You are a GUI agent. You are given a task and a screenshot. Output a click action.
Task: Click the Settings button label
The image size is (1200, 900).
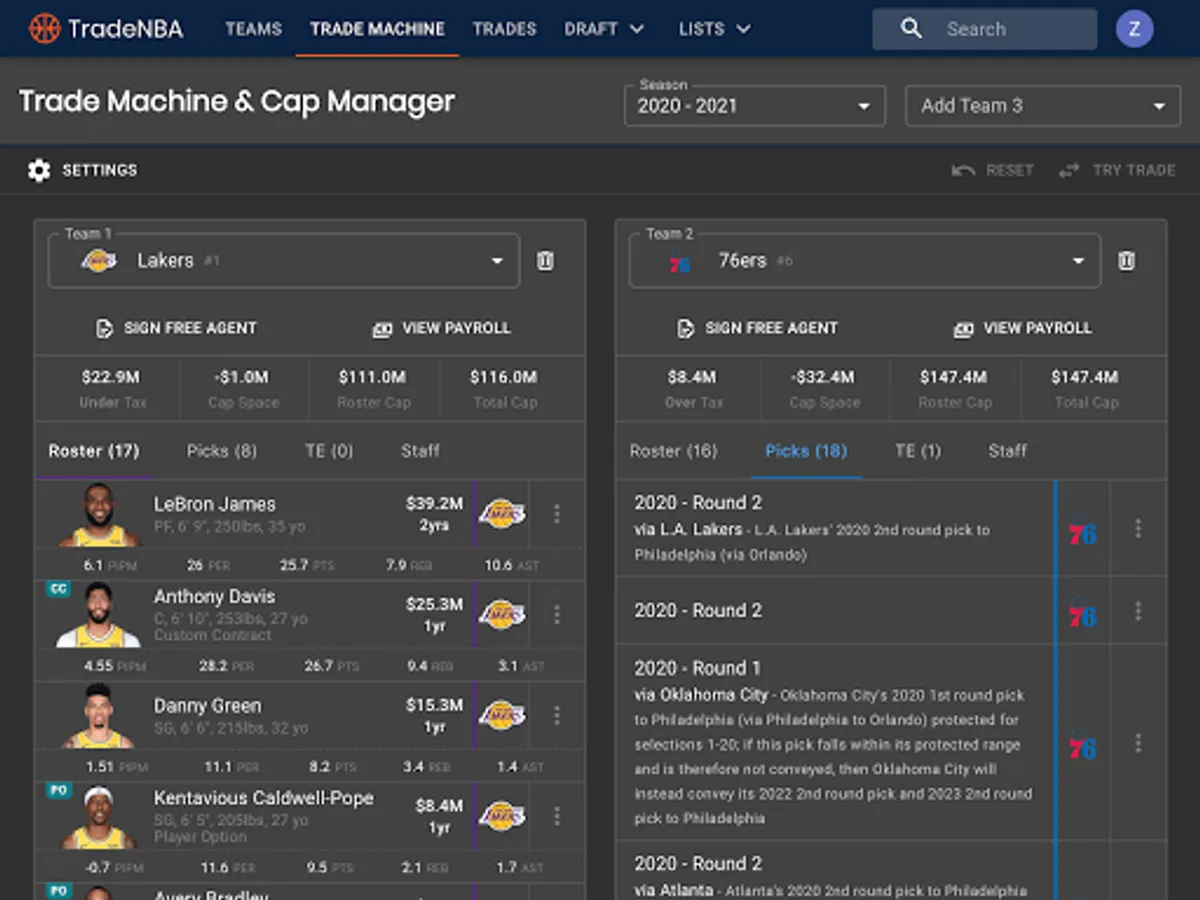tap(100, 170)
